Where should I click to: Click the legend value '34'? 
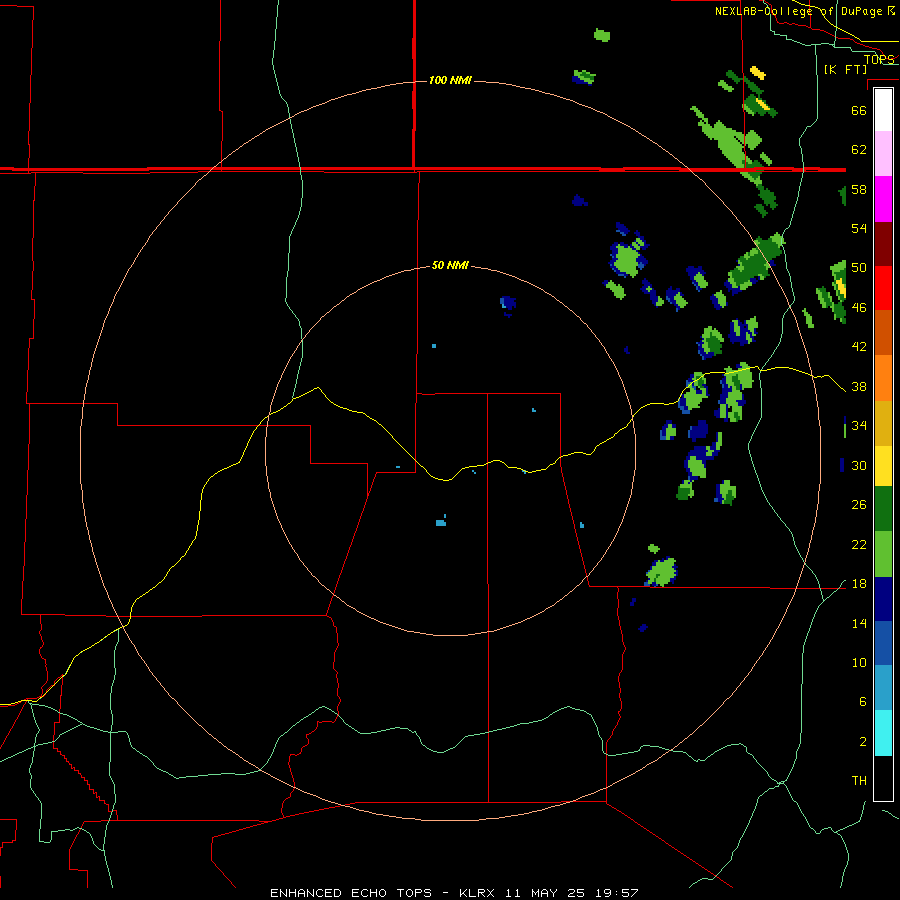859,425
